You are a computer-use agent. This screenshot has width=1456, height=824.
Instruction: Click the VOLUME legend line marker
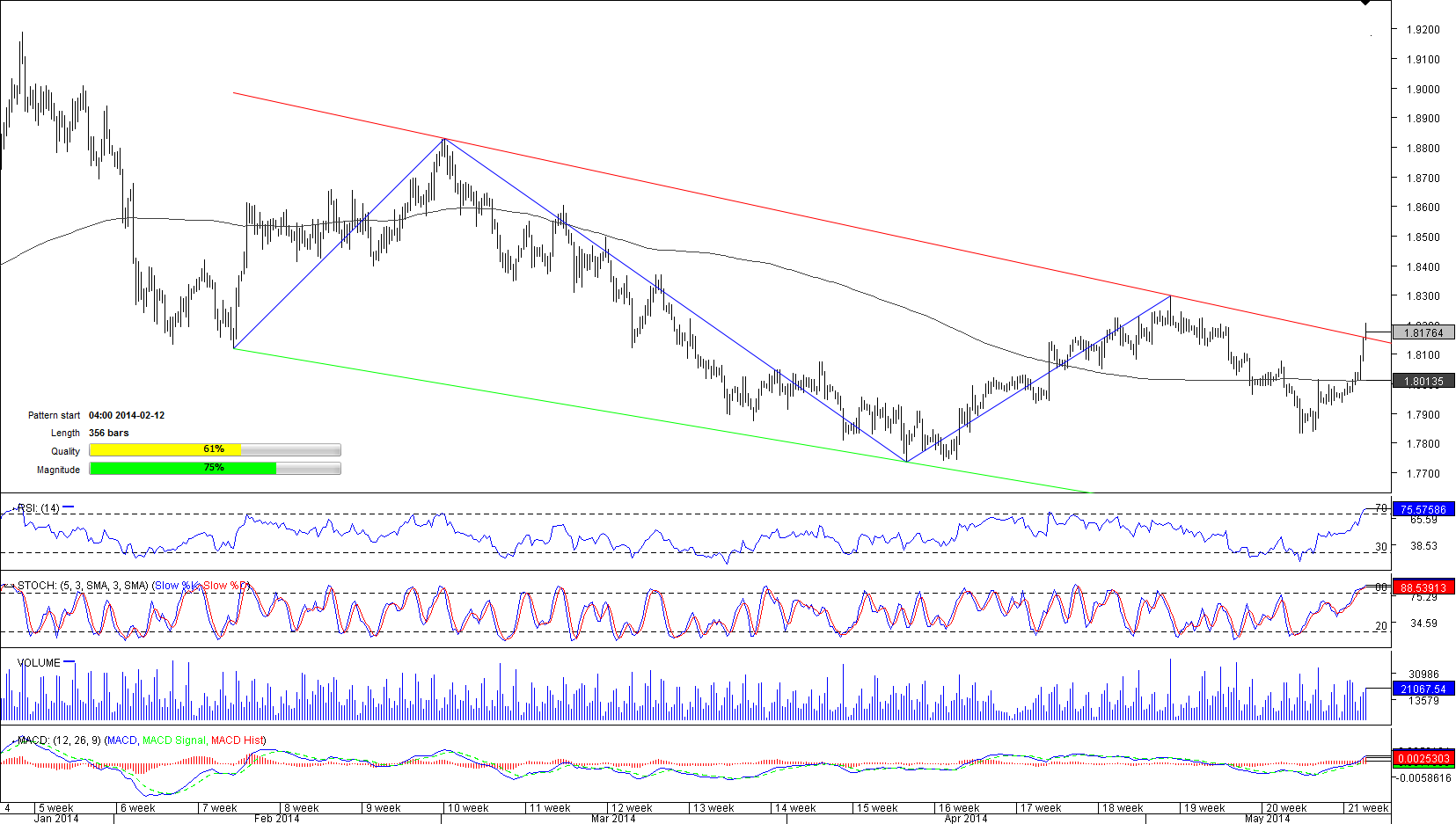pyautogui.click(x=70, y=662)
